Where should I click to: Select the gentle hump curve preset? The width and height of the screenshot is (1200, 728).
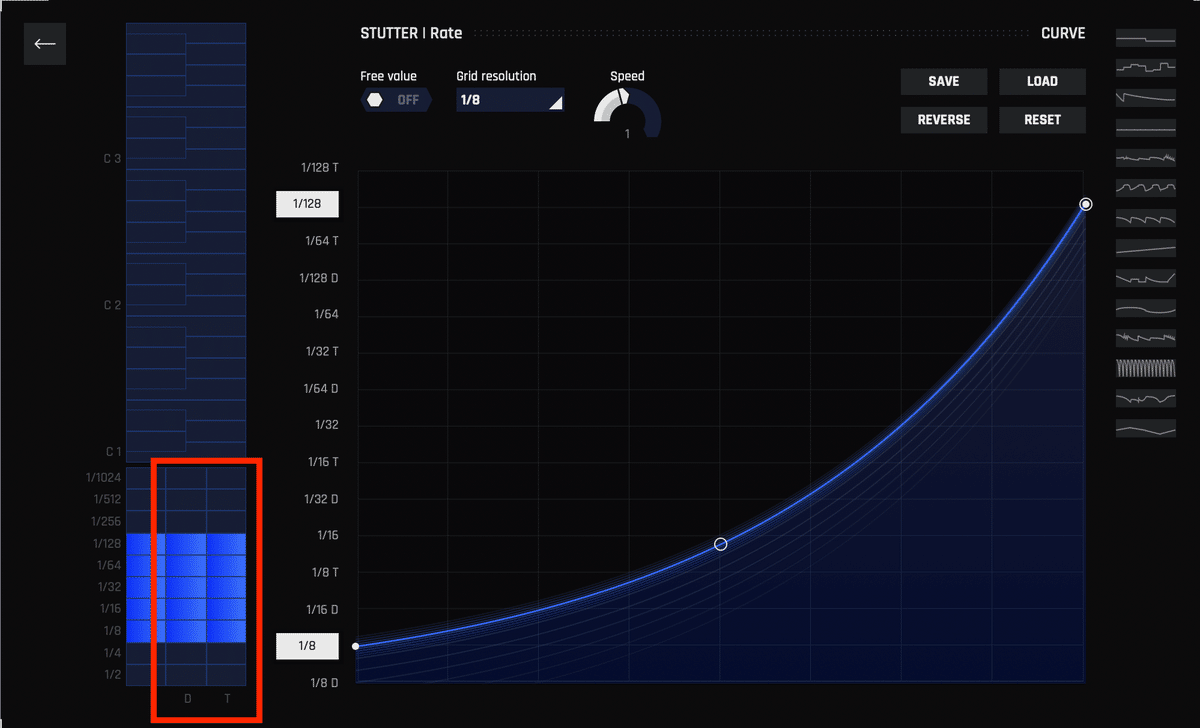[1146, 308]
